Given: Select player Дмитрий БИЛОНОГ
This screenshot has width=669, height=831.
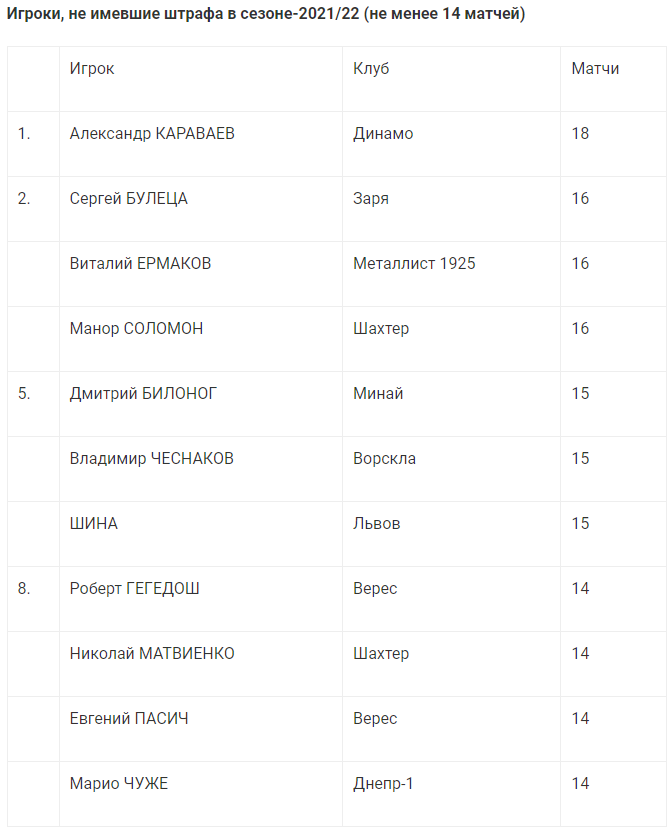Looking at the screenshot, I should (143, 394).
